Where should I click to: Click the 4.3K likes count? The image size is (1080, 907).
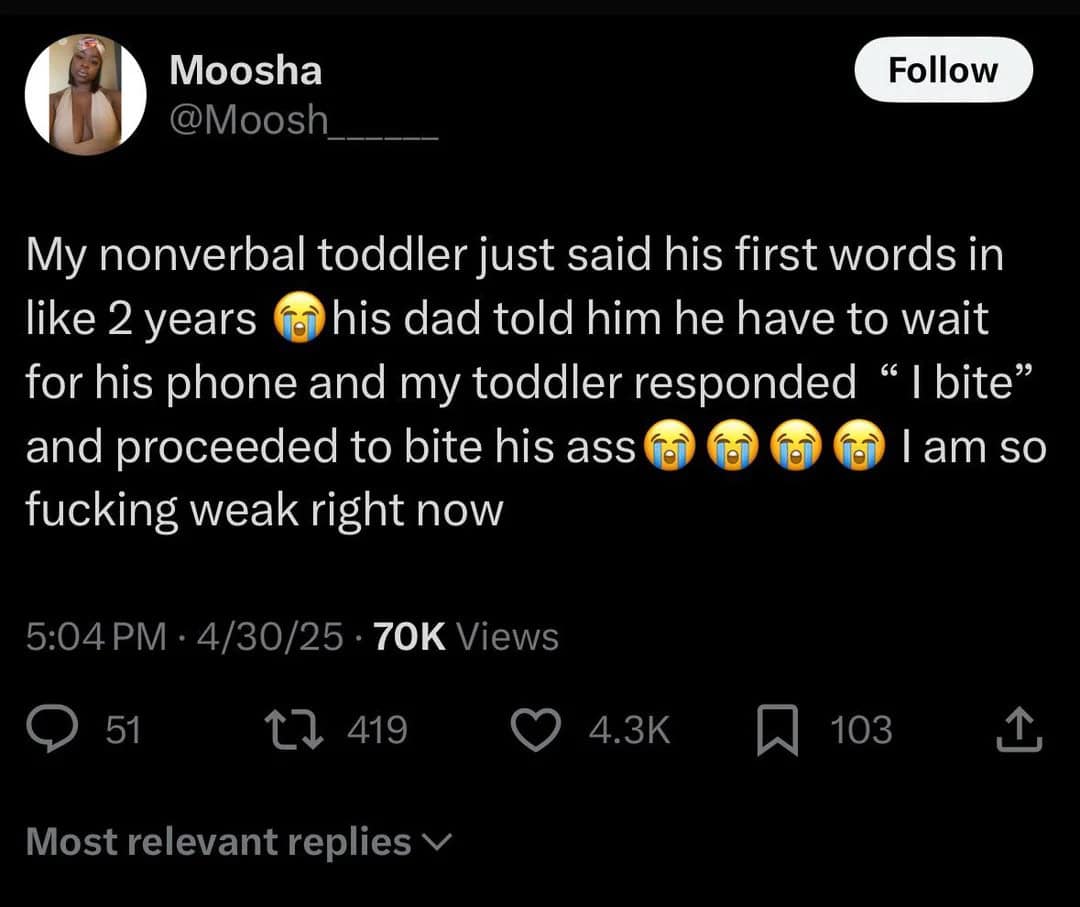click(x=629, y=731)
